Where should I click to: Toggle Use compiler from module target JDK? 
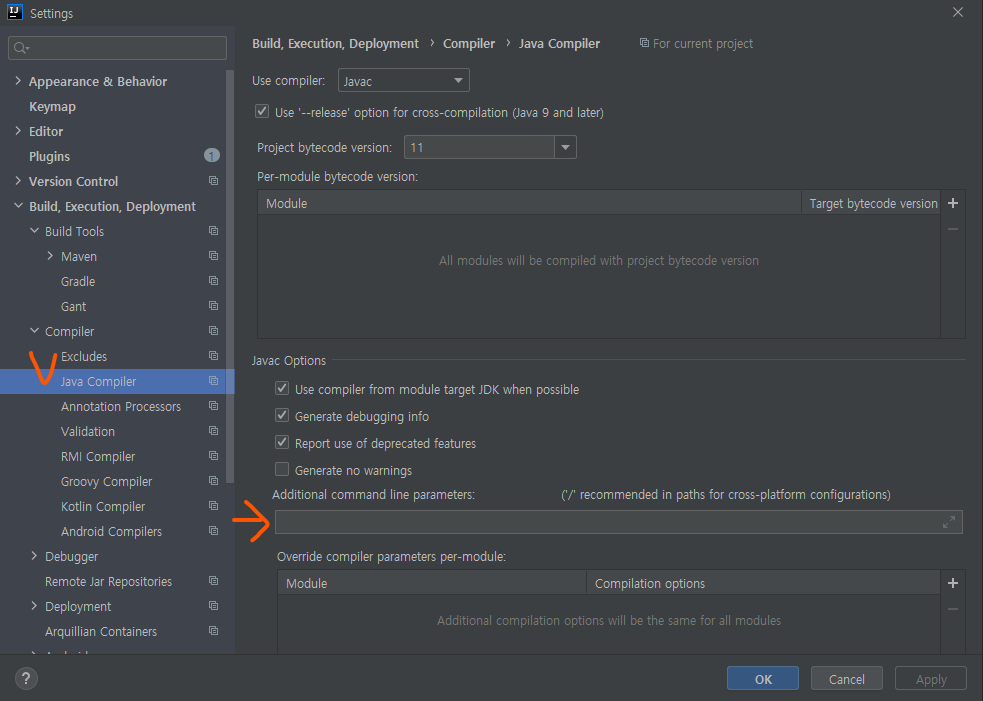pyautogui.click(x=282, y=389)
